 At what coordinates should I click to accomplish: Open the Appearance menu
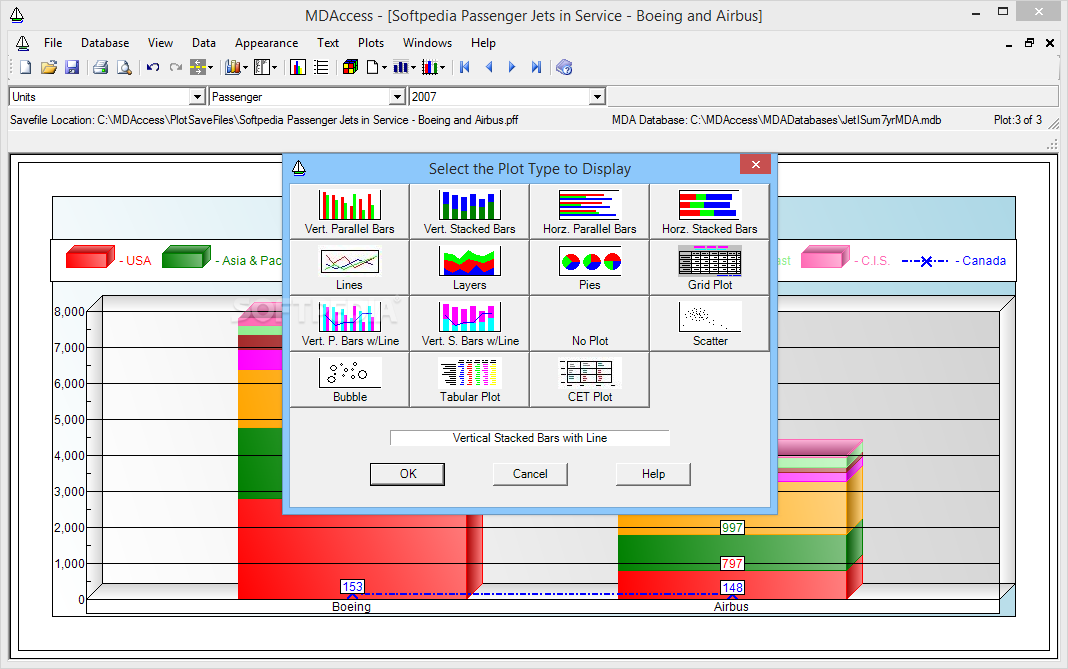[266, 43]
